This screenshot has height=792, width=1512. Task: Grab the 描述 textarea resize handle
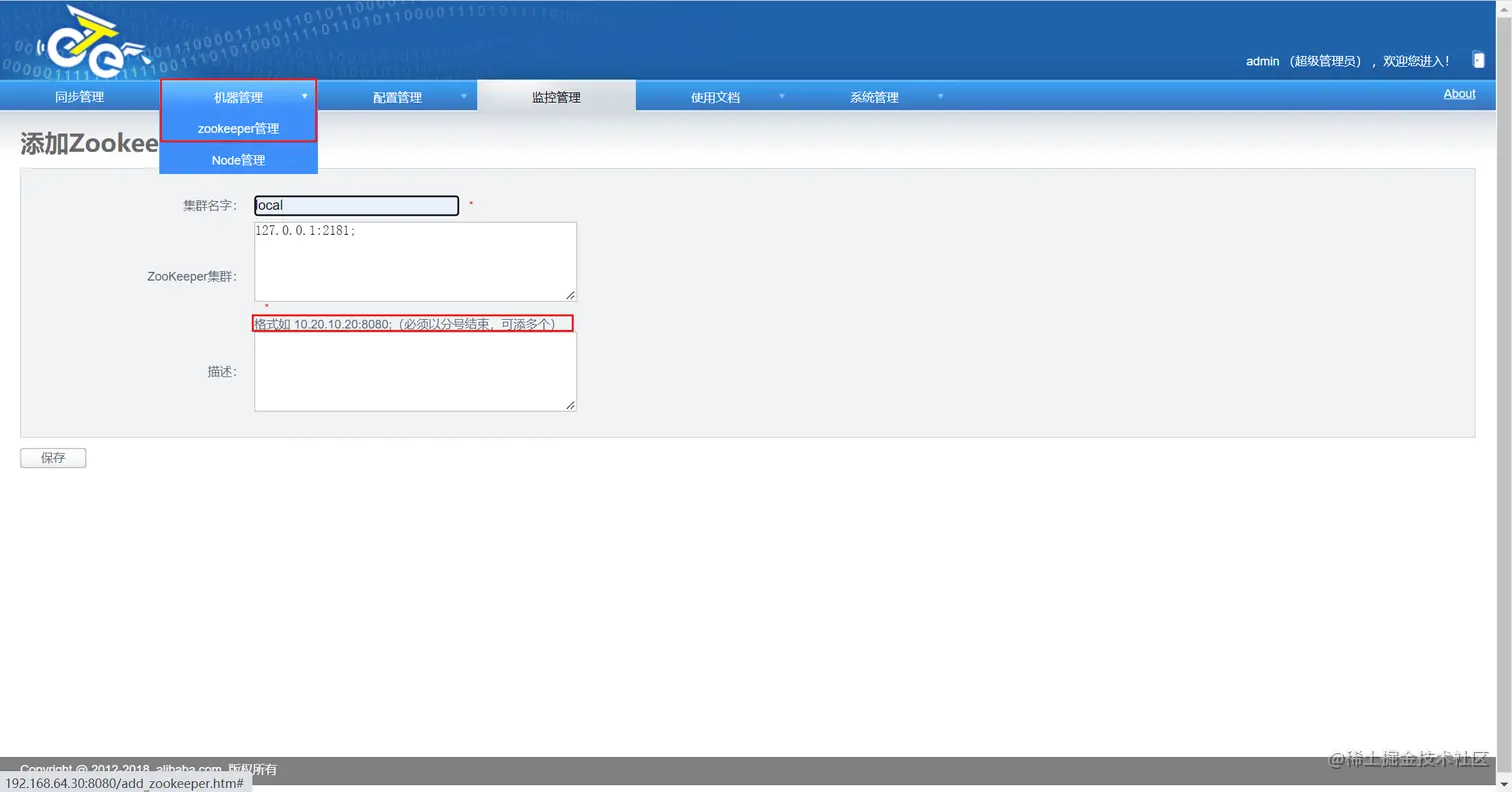tap(570, 405)
